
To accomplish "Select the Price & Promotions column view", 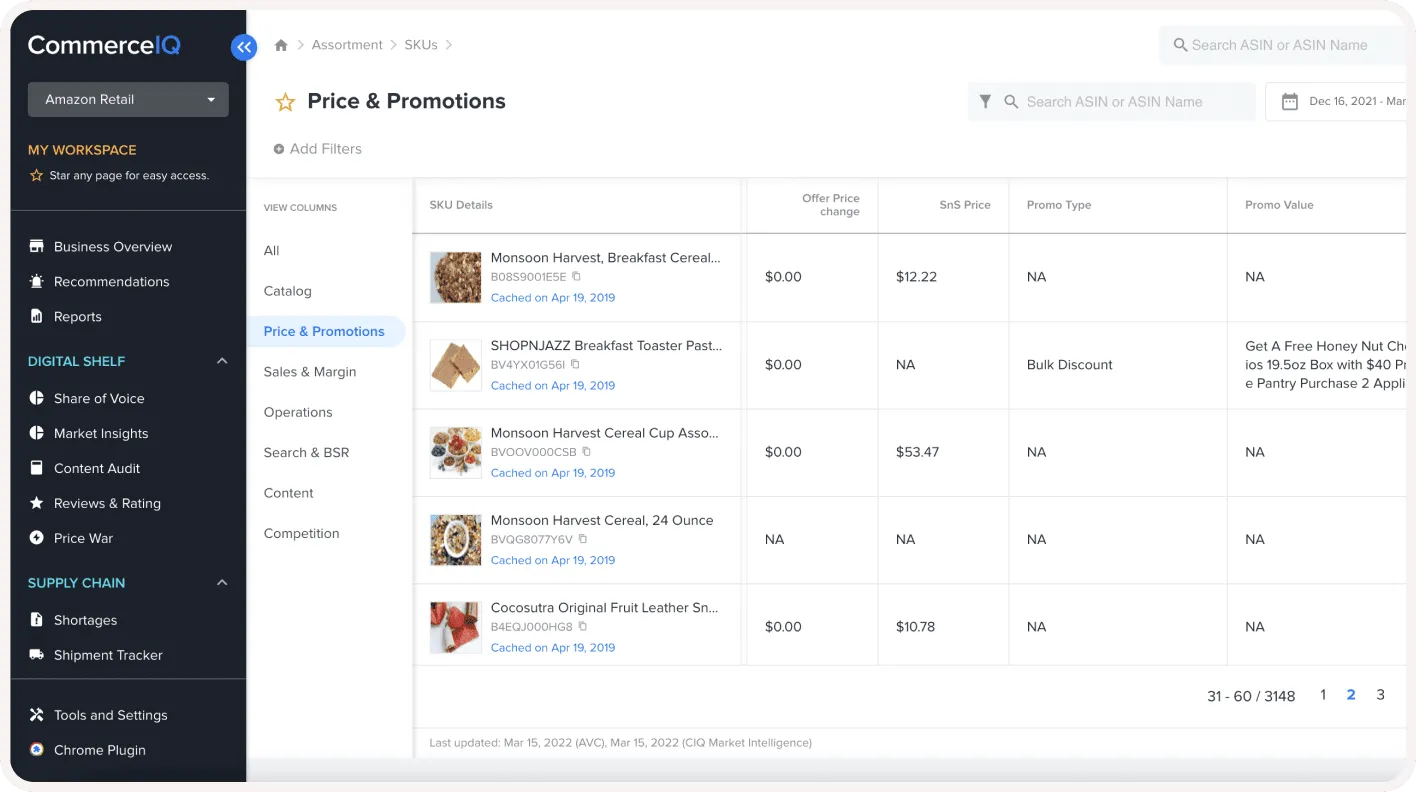I will 325,331.
